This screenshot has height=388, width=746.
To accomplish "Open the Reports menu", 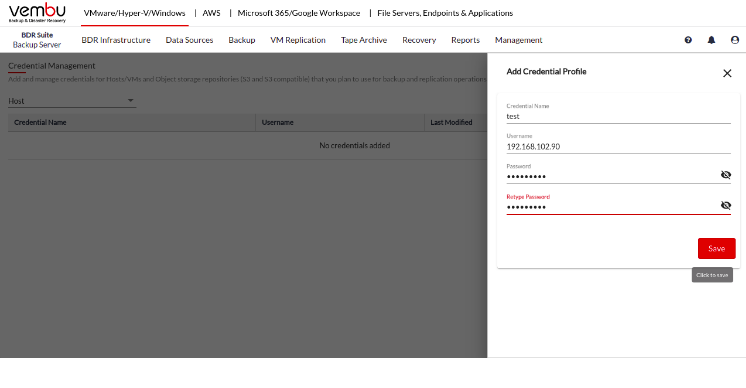I will (x=465, y=40).
